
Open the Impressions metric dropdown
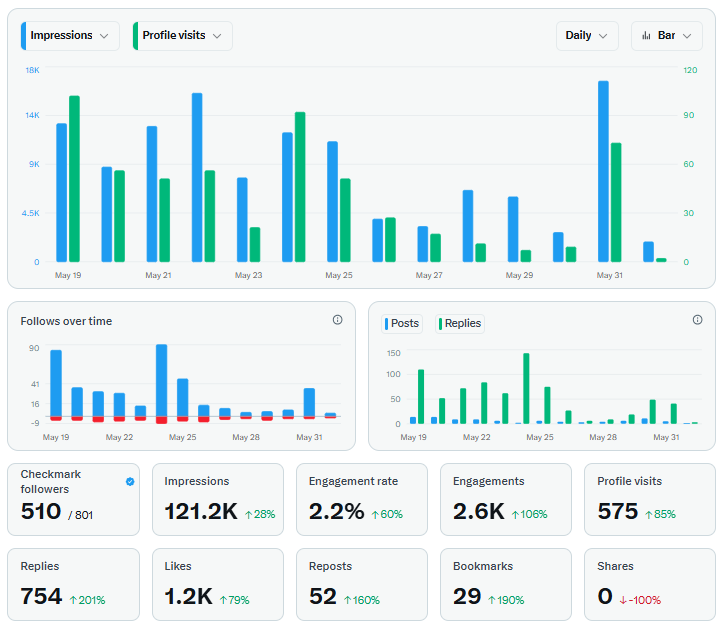[70, 36]
